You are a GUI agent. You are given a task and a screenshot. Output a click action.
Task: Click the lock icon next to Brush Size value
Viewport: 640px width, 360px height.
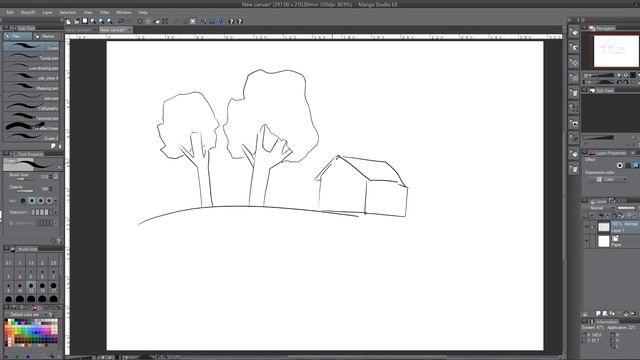[x=56, y=176]
